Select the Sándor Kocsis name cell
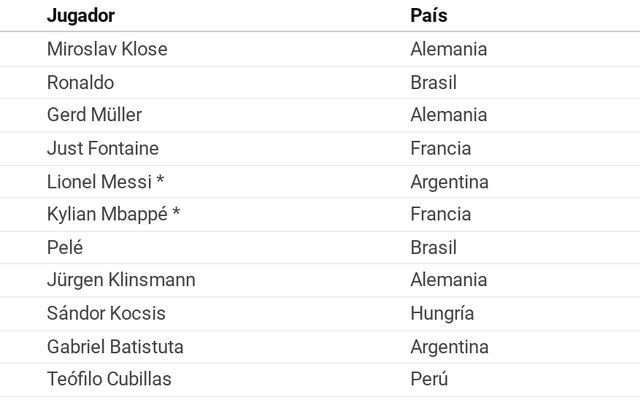This screenshot has width=640, height=400. (x=106, y=313)
